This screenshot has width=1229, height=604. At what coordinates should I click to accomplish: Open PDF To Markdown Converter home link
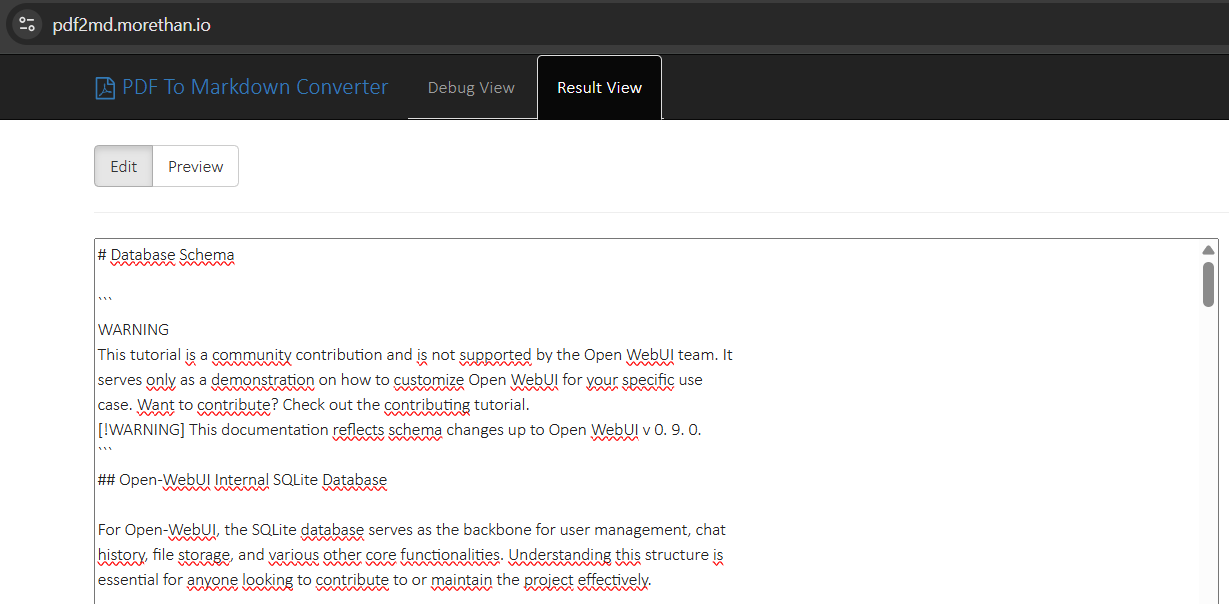click(x=241, y=87)
